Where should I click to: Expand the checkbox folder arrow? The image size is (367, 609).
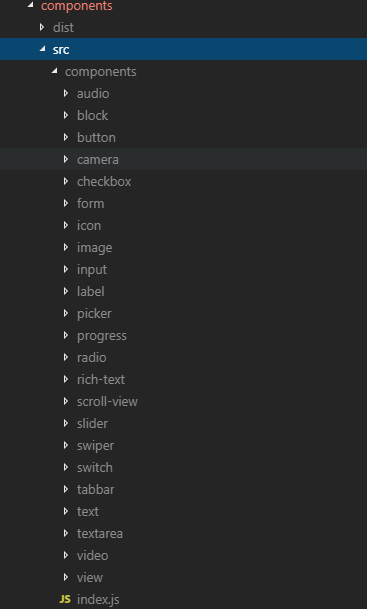(x=66, y=181)
